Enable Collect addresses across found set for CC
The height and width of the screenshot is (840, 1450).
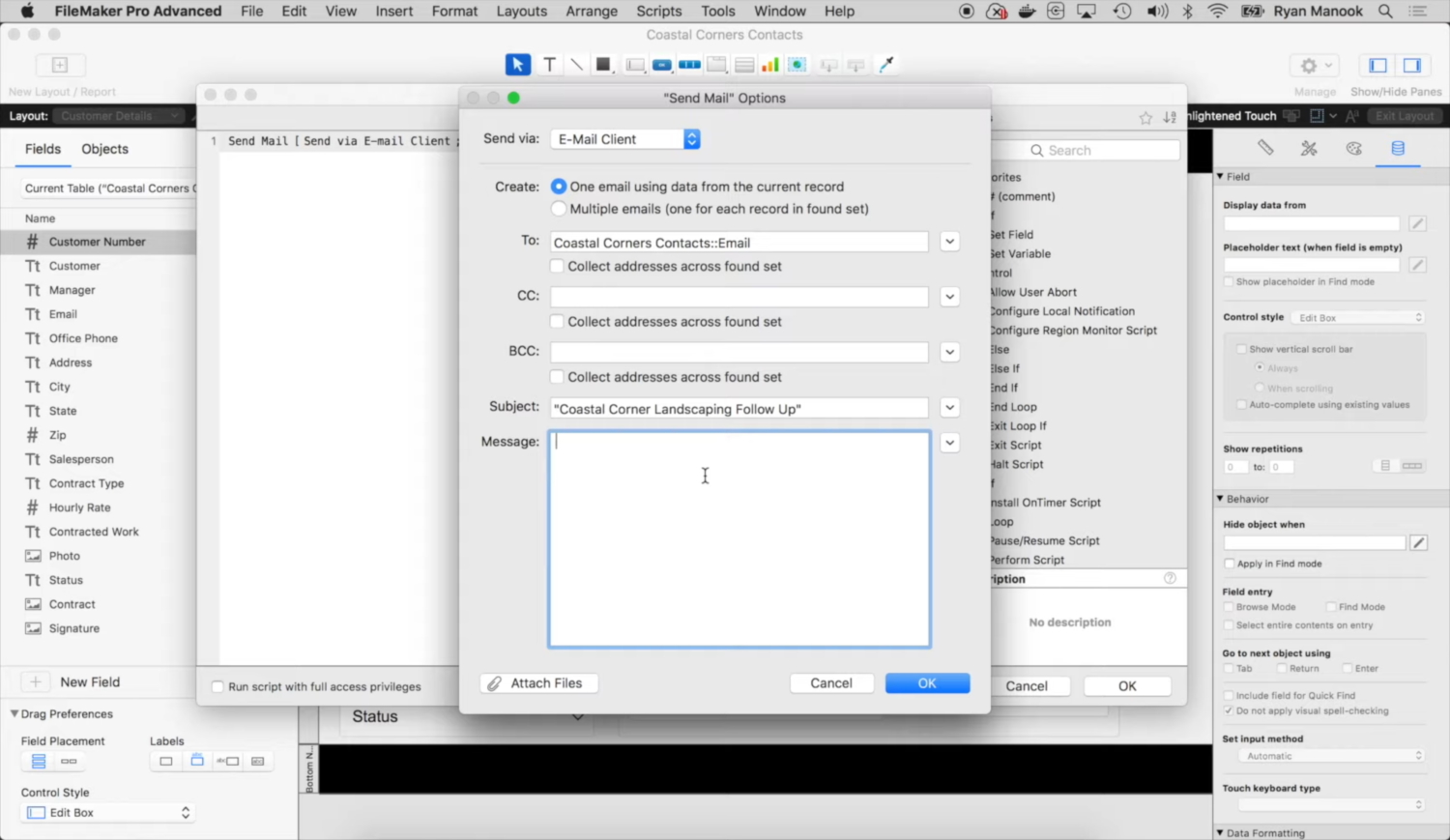point(557,321)
